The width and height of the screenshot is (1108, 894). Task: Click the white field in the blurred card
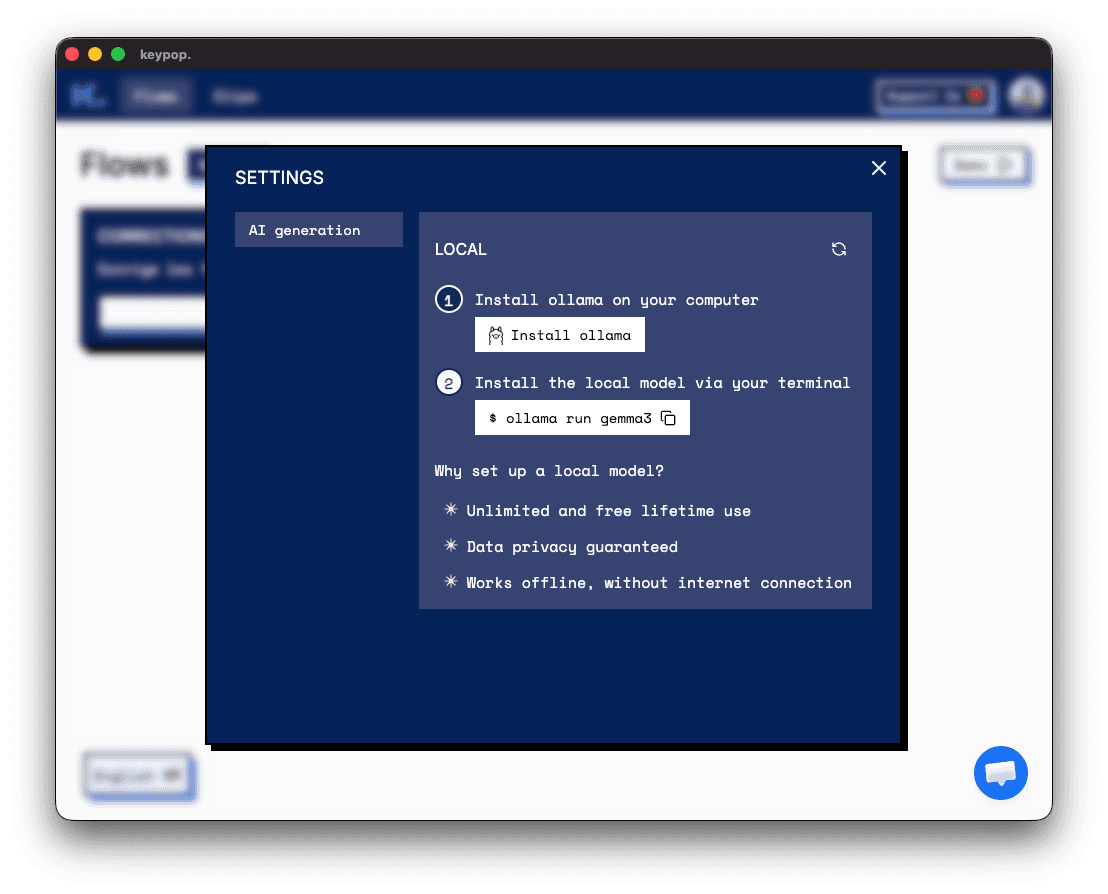coord(152,313)
